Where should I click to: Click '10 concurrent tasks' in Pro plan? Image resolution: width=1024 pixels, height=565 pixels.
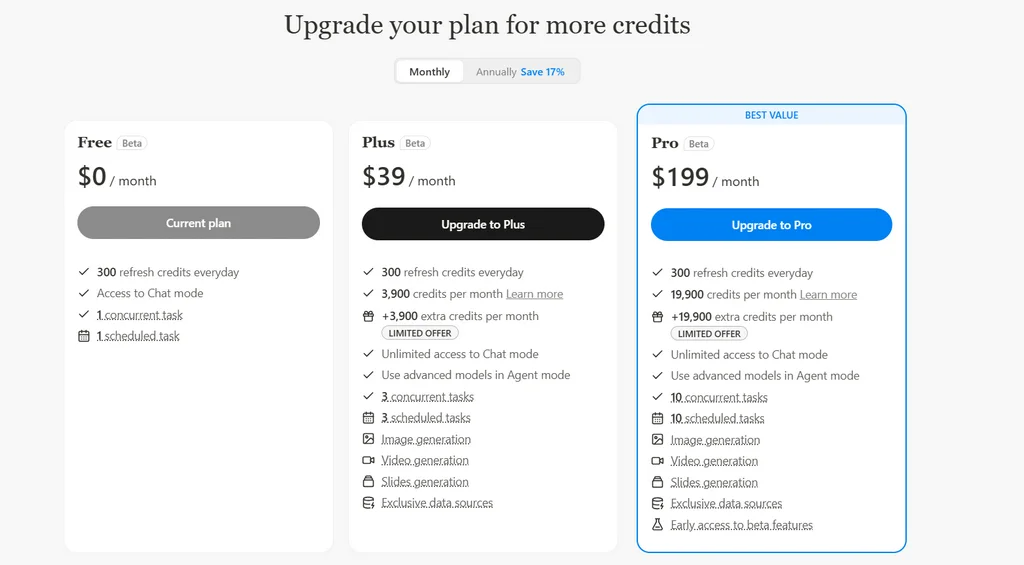click(x=719, y=397)
